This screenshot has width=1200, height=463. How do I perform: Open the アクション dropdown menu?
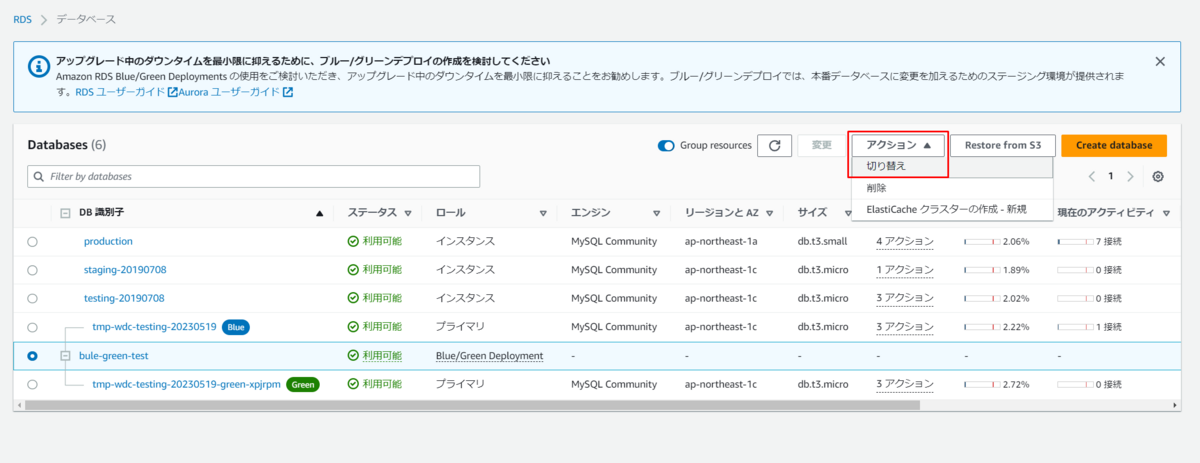click(x=898, y=146)
